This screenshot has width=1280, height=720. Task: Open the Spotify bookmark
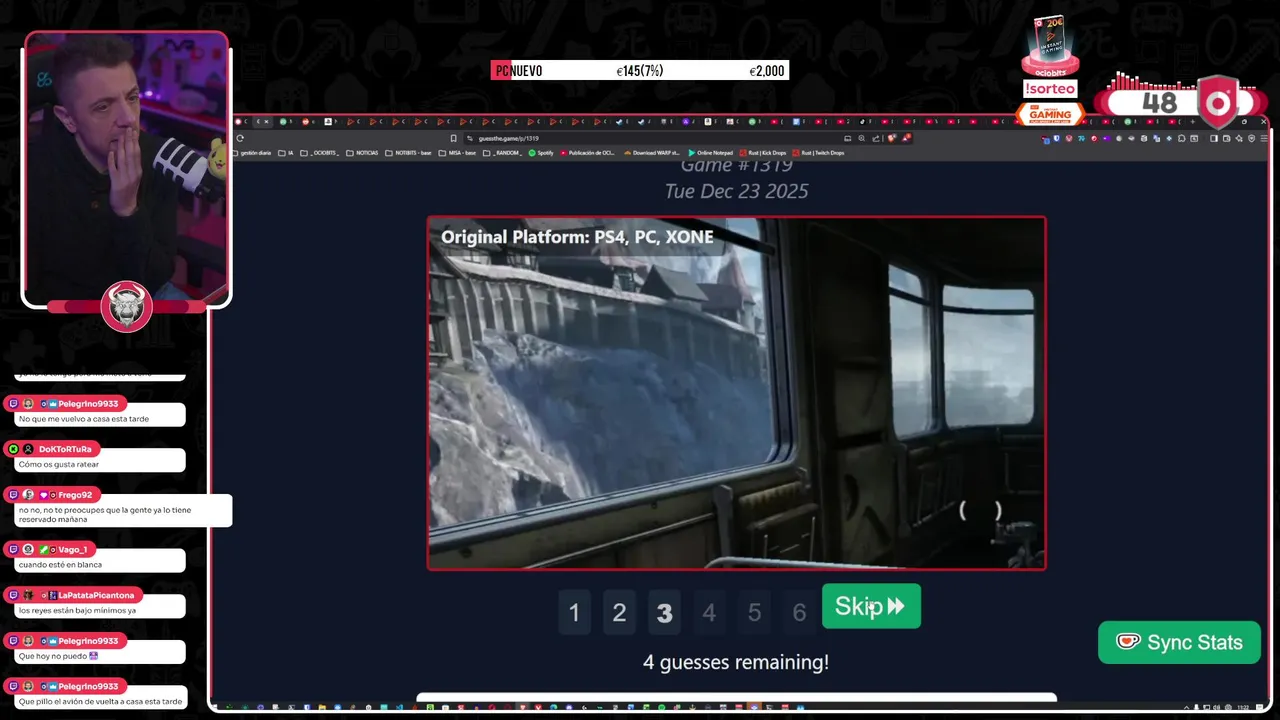point(541,153)
